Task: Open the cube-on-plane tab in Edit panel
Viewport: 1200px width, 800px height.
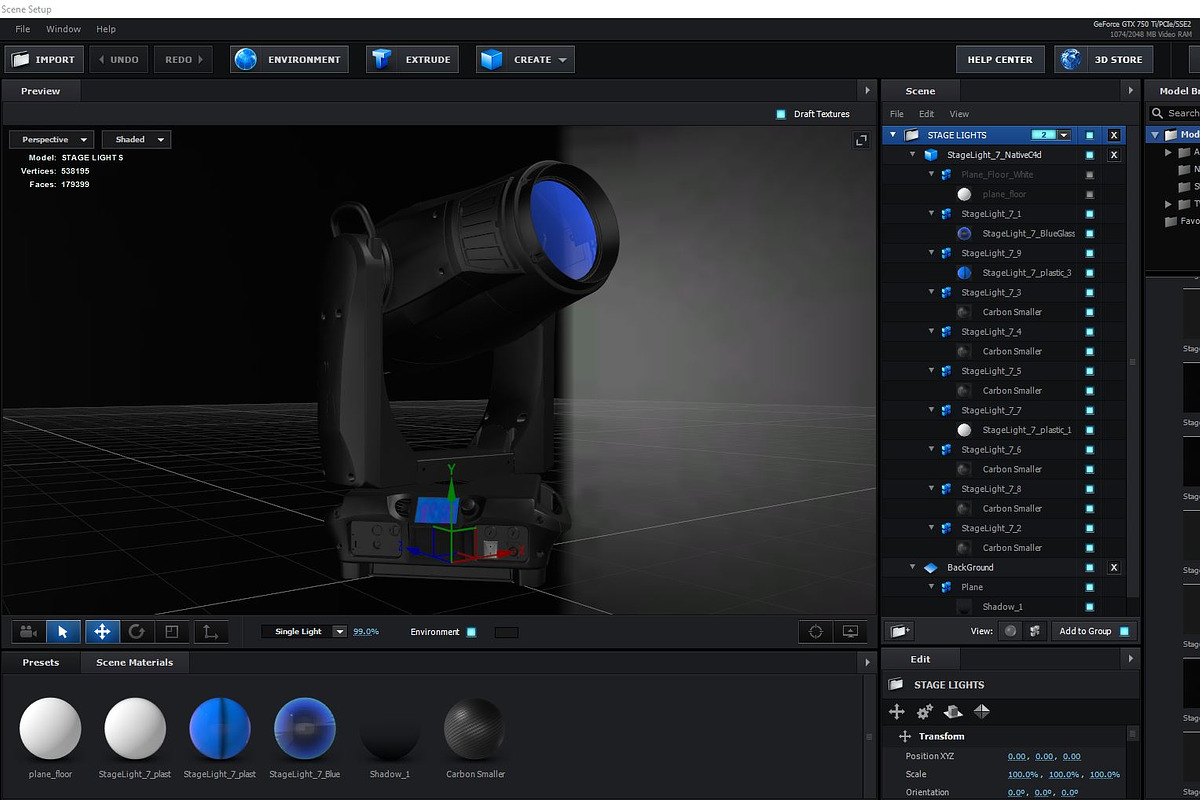Action: click(953, 712)
